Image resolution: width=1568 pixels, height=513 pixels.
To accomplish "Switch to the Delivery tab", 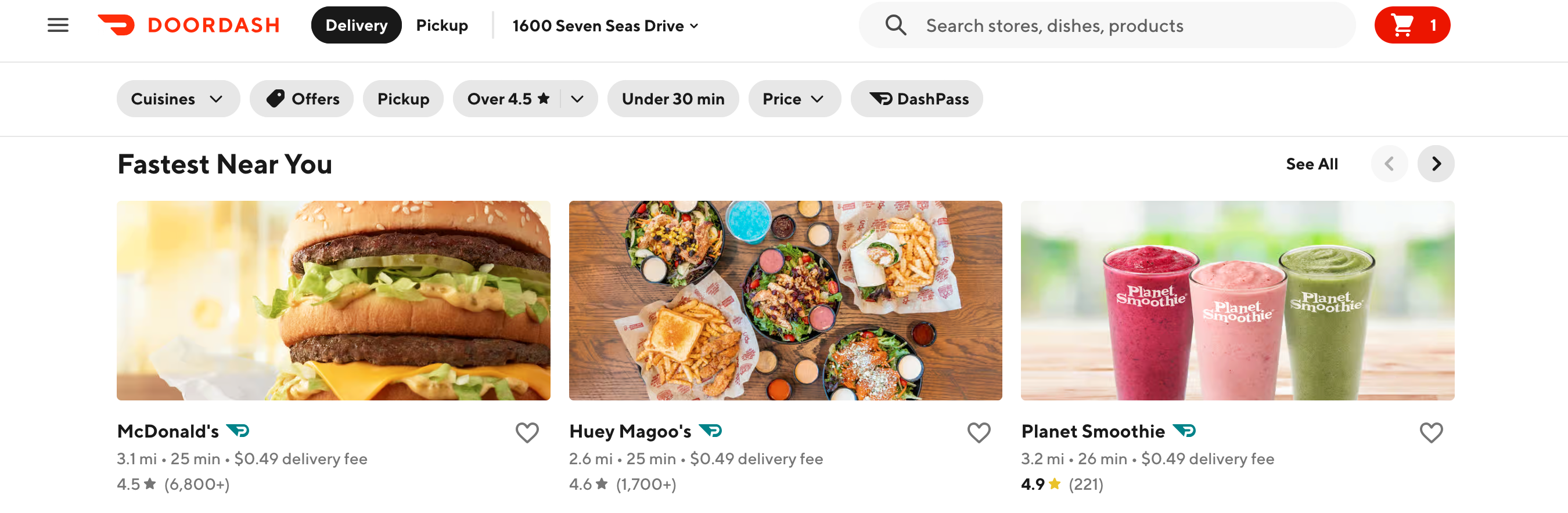I will coord(356,26).
